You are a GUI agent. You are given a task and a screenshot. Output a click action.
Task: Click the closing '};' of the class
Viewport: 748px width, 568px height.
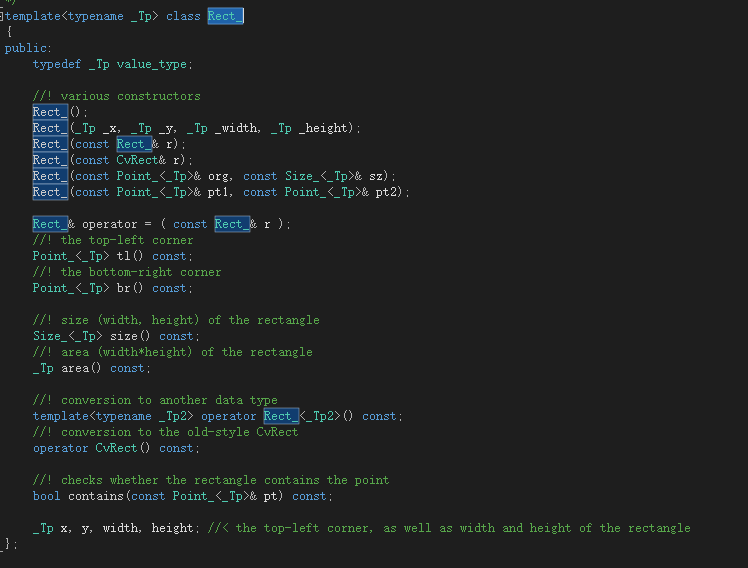coord(10,544)
